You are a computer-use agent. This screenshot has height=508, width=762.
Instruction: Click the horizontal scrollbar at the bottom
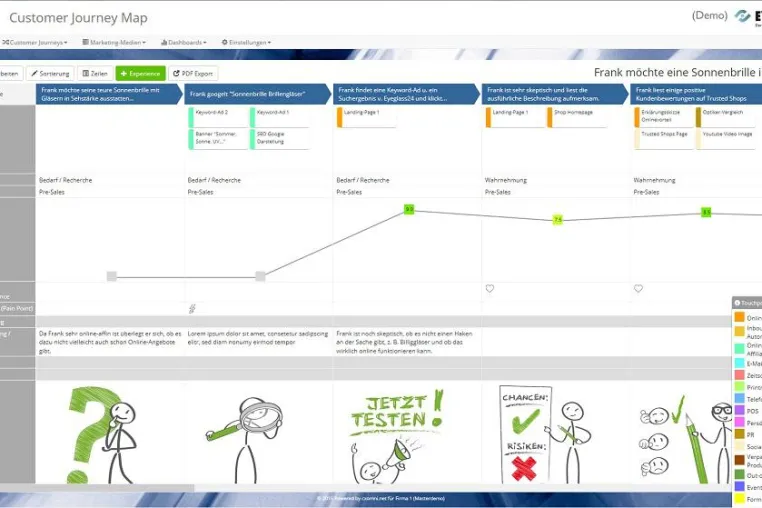pyautogui.click(x=97, y=488)
